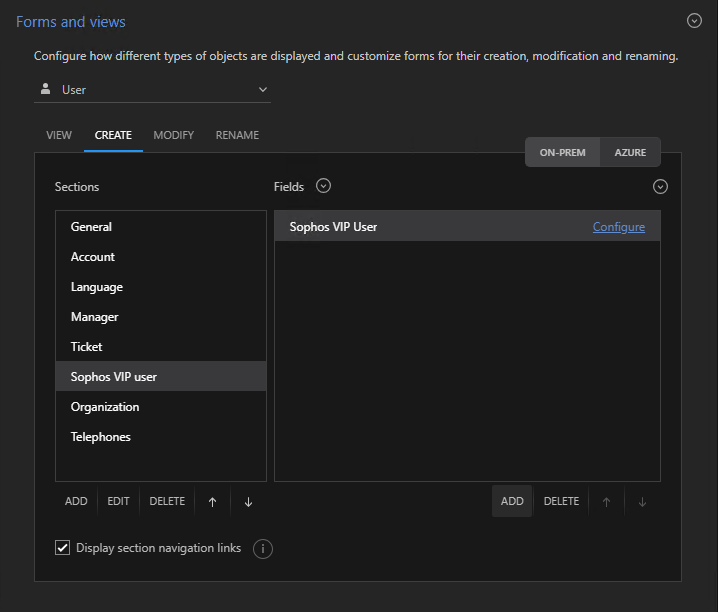The width and height of the screenshot is (718, 612).
Task: Move section down with arrow icon
Action: tap(248, 502)
